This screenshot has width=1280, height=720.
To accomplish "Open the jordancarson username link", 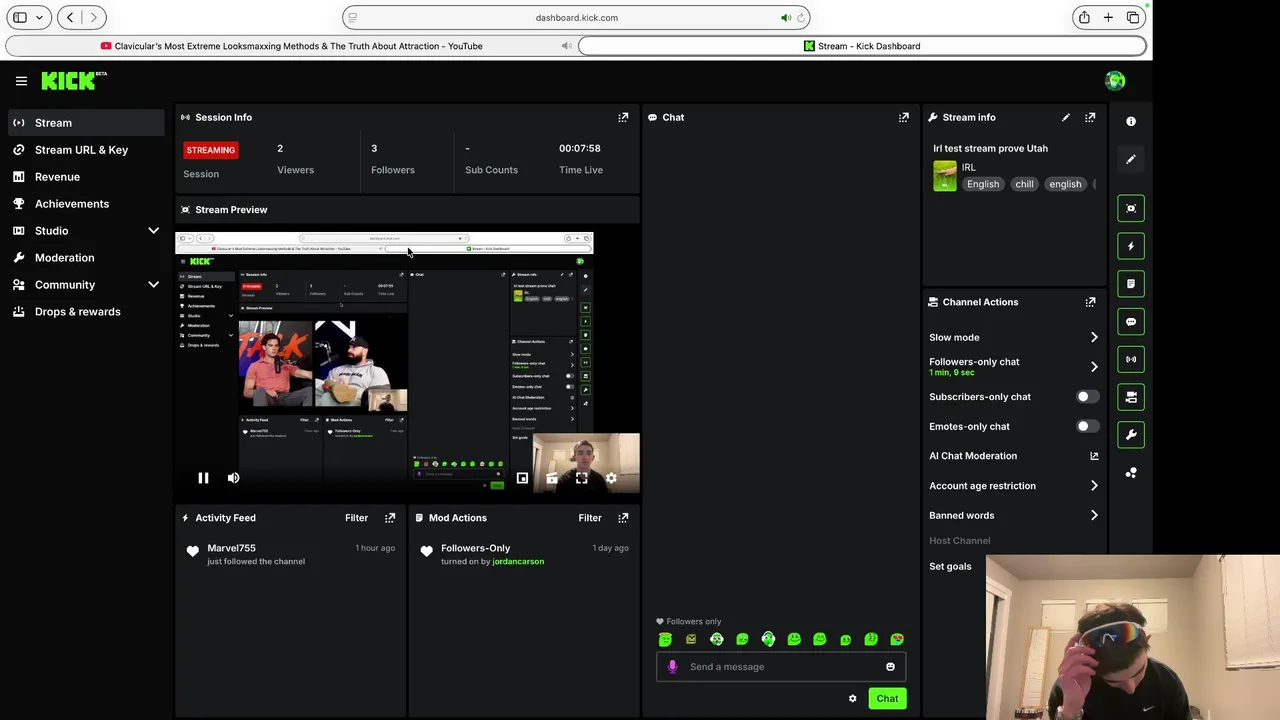I will (518, 562).
